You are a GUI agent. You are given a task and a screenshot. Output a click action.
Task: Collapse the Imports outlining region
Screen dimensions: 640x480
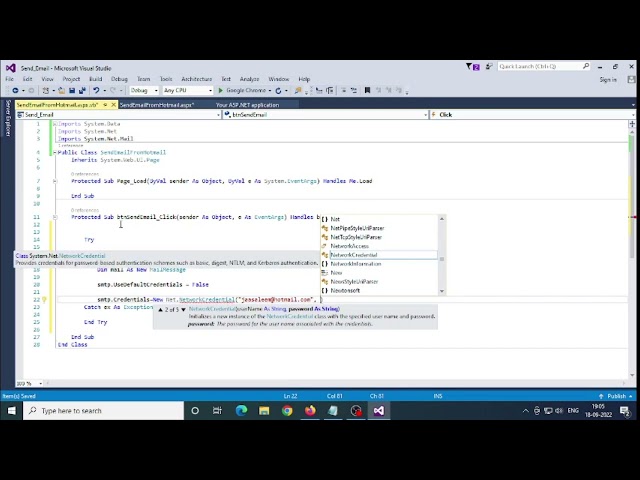point(55,124)
